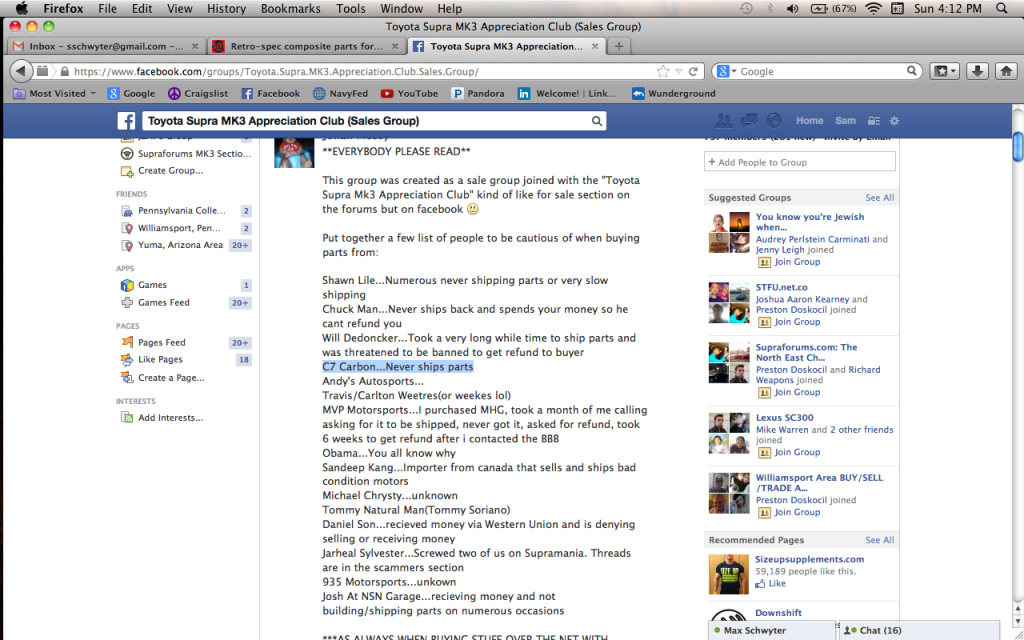This screenshot has height=640, width=1024.
Task: Open Sam's profile link in header
Action: [x=845, y=121]
